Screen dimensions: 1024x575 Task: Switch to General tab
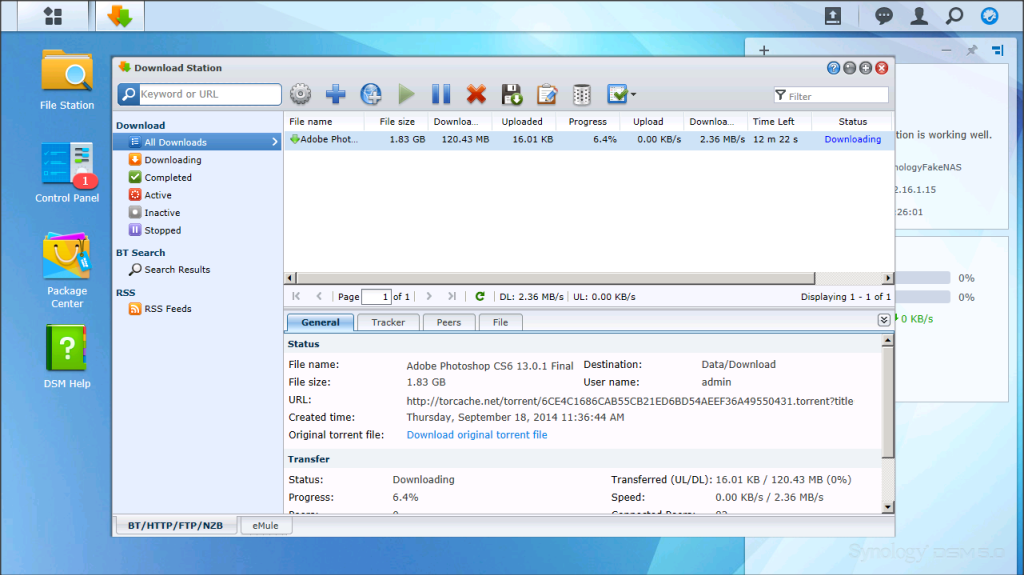[320, 322]
